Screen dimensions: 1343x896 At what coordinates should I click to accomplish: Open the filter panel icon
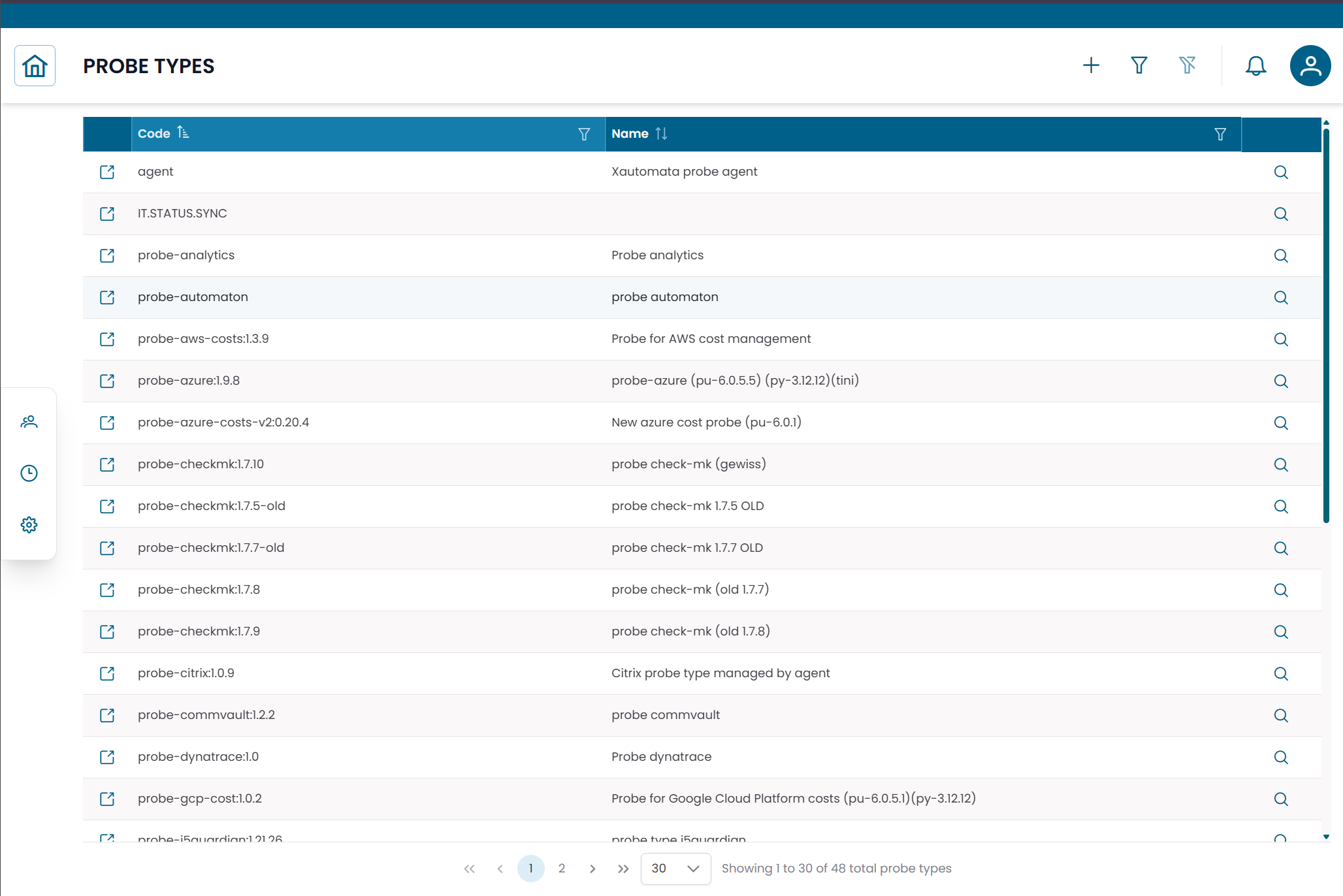coord(1139,65)
